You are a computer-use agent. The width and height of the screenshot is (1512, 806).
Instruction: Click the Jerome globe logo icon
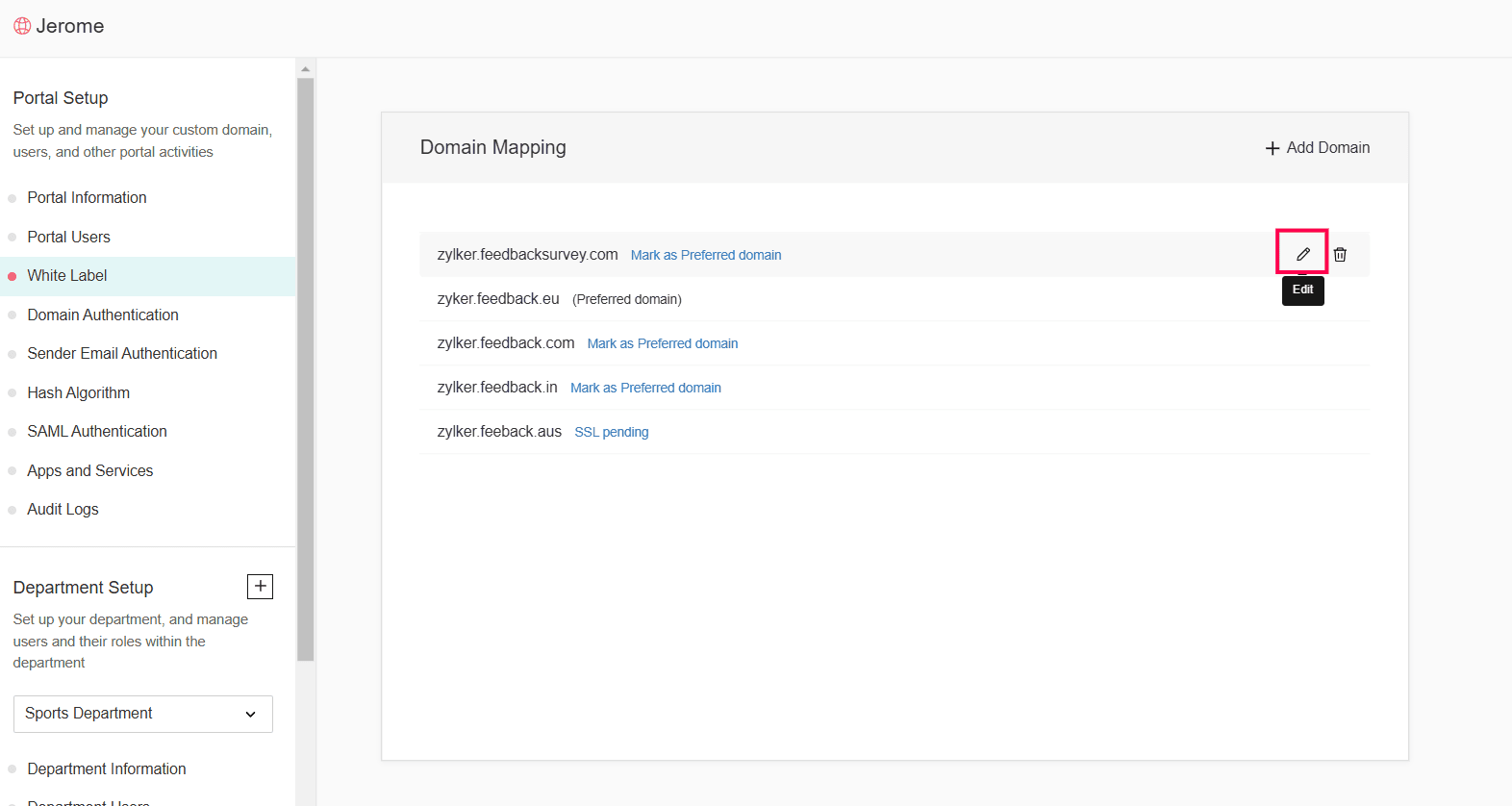click(22, 26)
